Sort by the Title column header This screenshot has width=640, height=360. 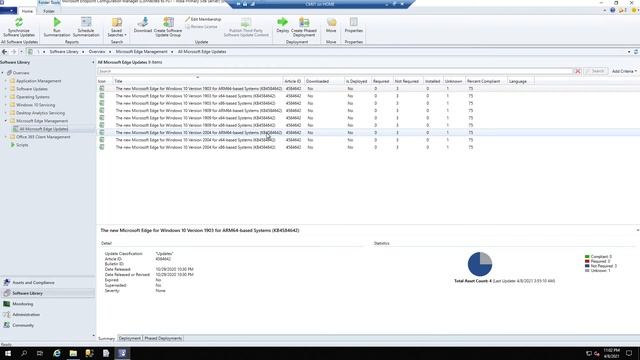(x=198, y=81)
